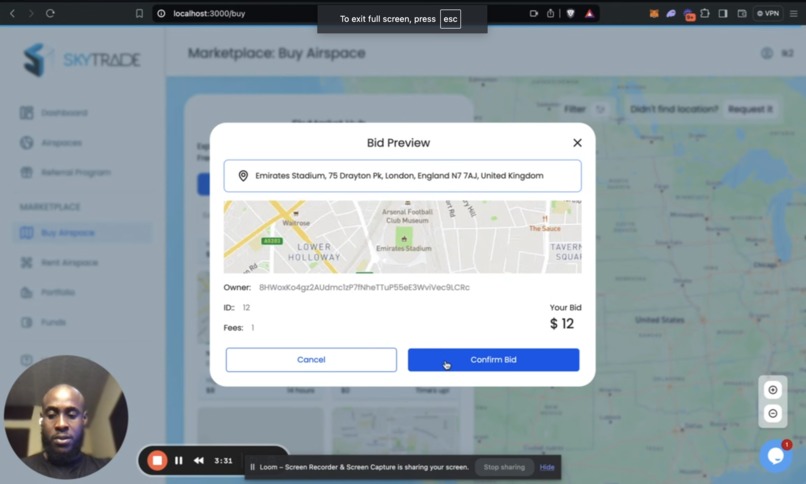
Task: Click the VPN button
Action: [x=768, y=13]
